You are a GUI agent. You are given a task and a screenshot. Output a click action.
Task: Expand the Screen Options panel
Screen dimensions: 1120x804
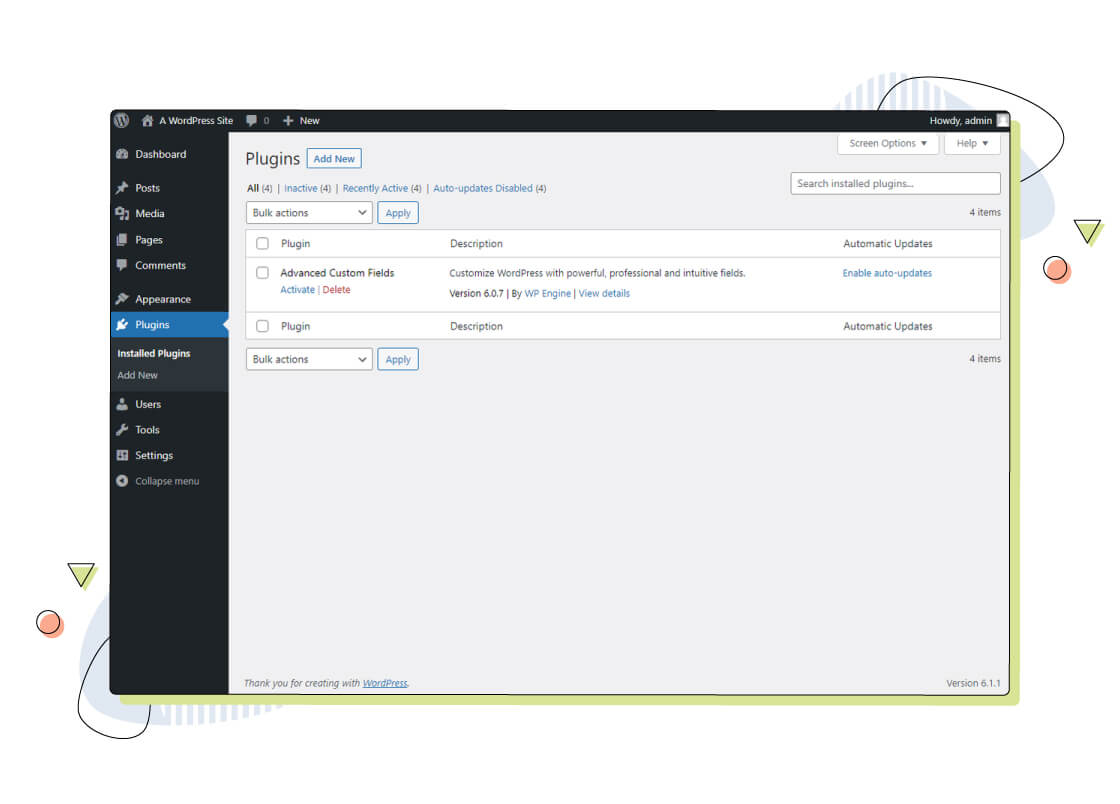click(888, 144)
